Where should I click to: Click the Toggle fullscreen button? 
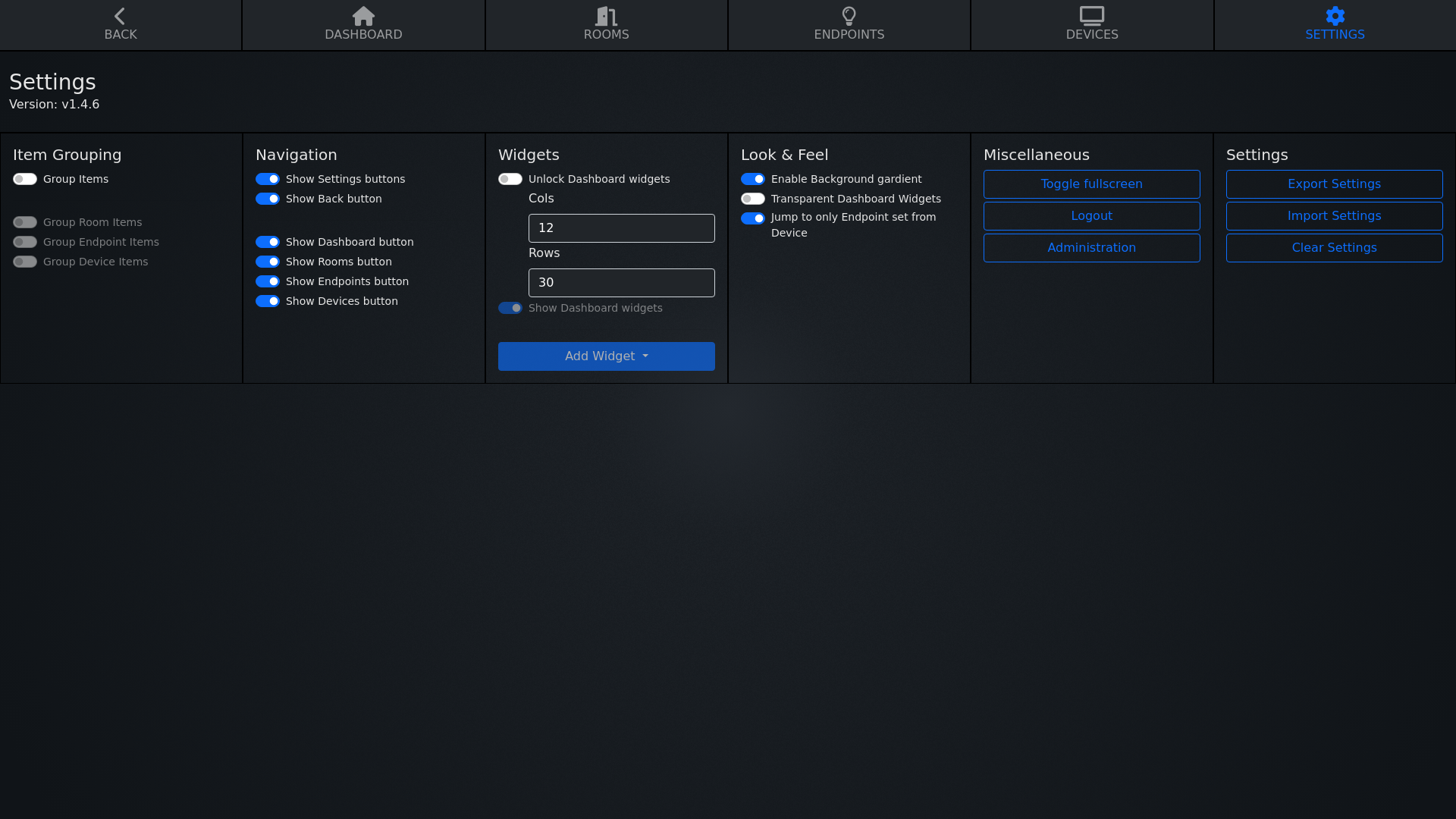point(1091,184)
